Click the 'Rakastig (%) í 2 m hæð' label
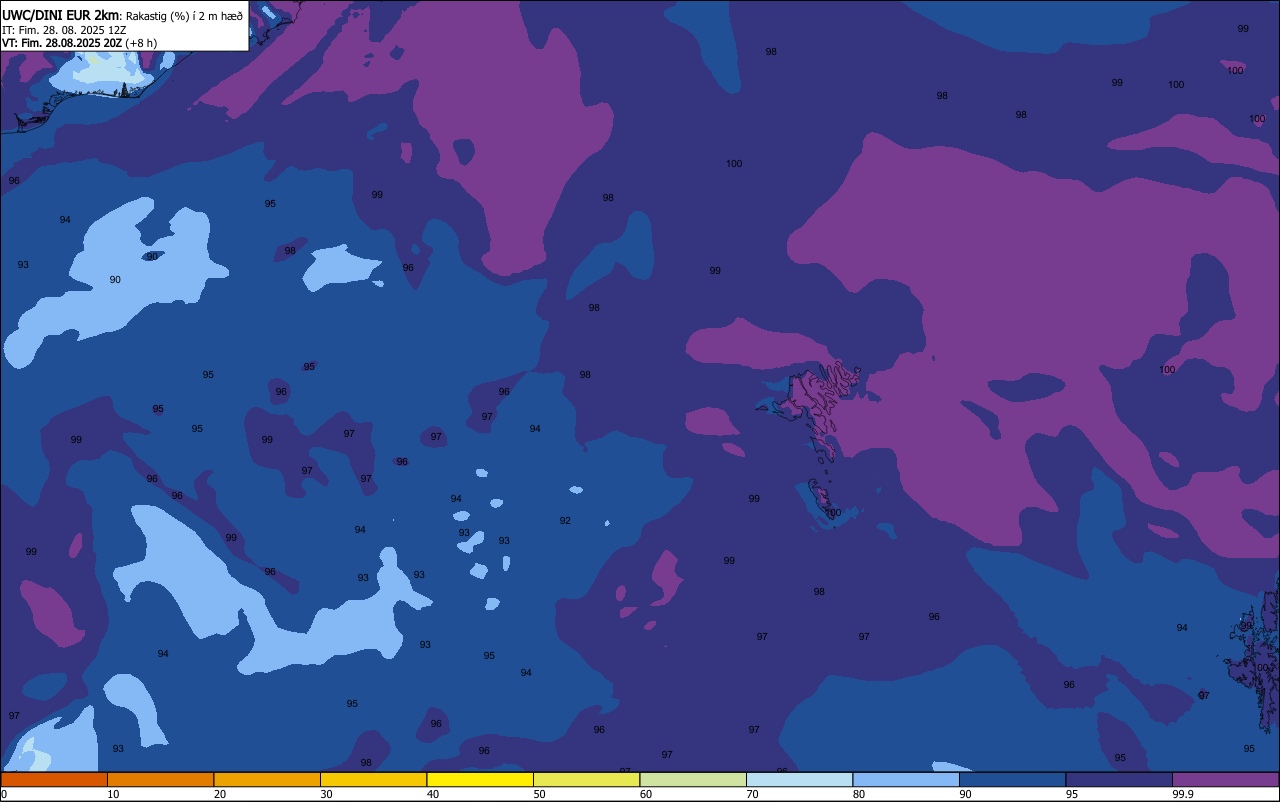This screenshot has height=802, width=1280. tap(184, 16)
